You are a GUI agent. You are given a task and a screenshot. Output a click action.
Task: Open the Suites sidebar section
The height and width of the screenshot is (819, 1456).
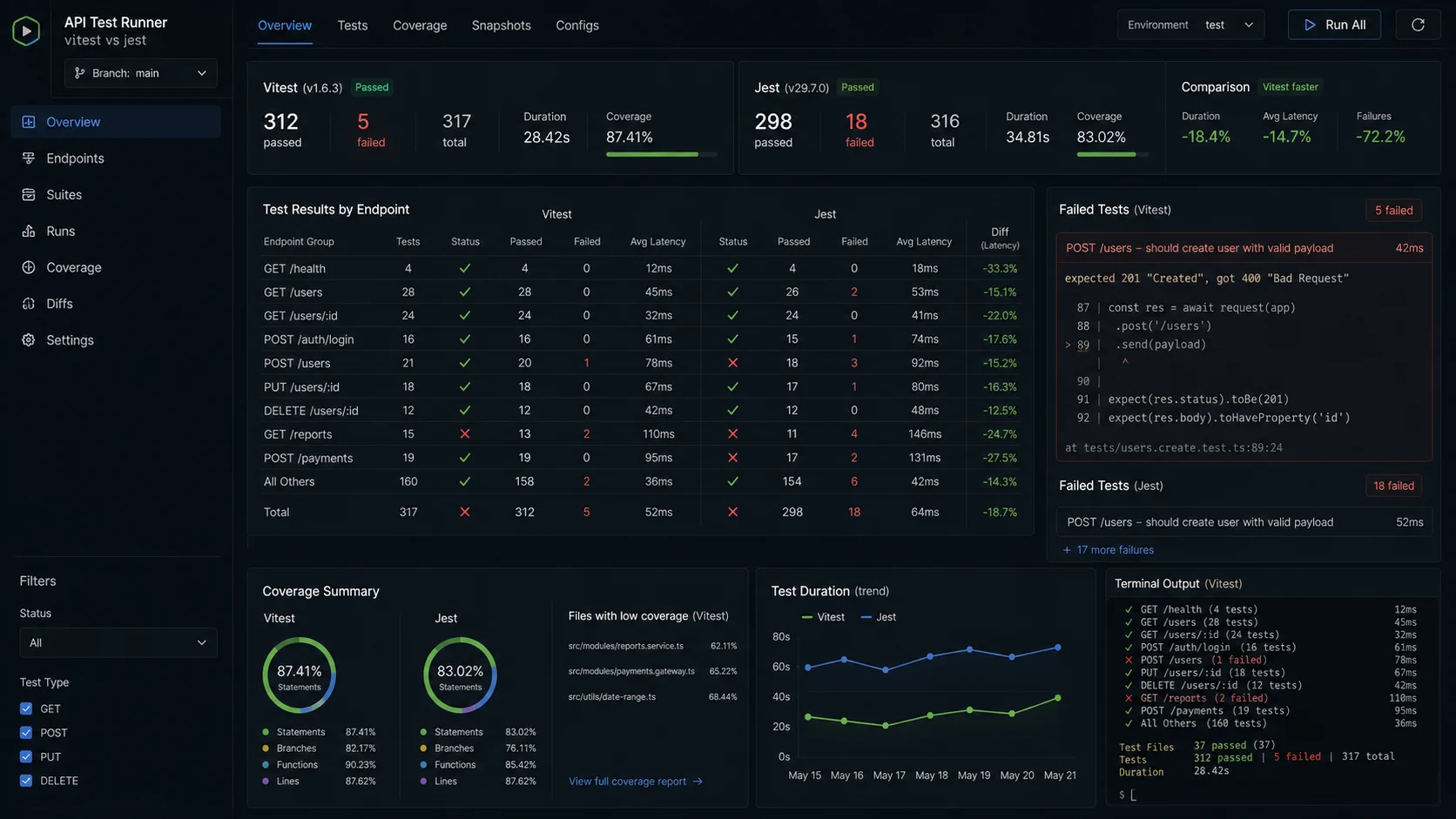[x=115, y=195]
